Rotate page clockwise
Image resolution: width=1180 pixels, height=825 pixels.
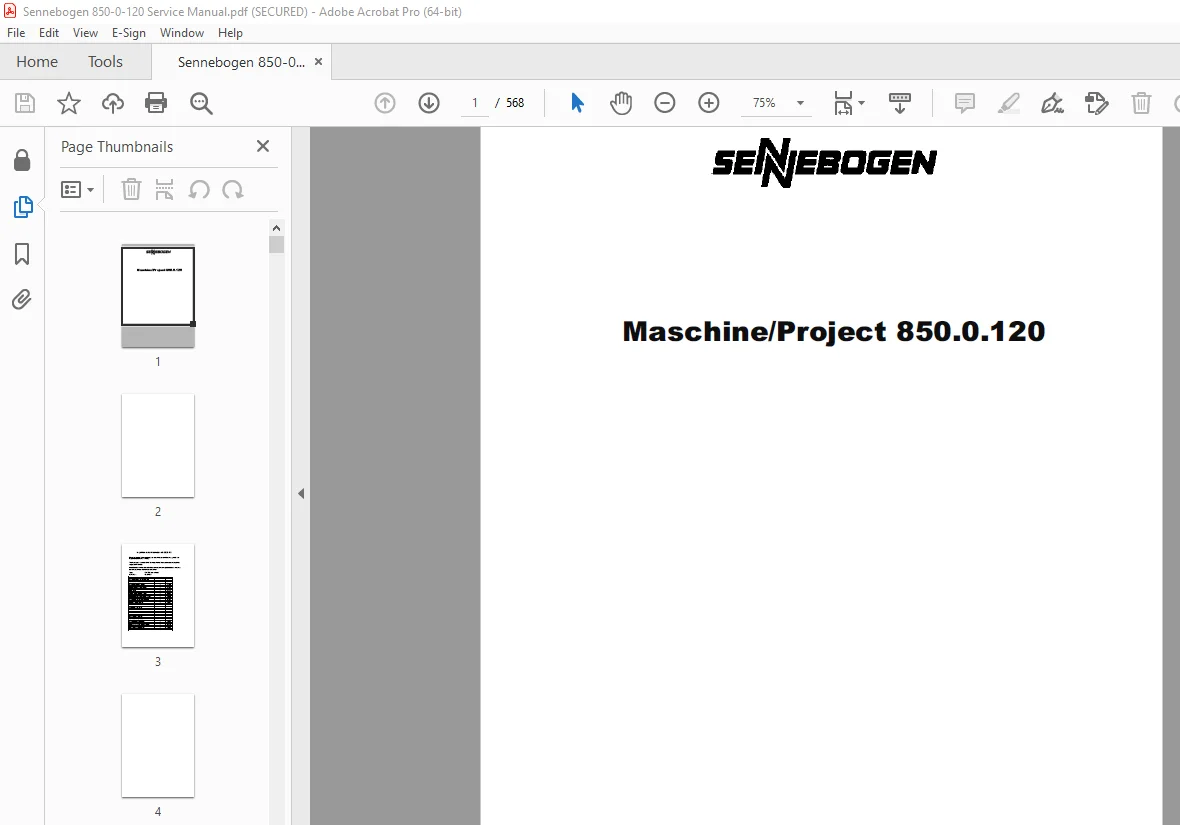[x=233, y=190]
